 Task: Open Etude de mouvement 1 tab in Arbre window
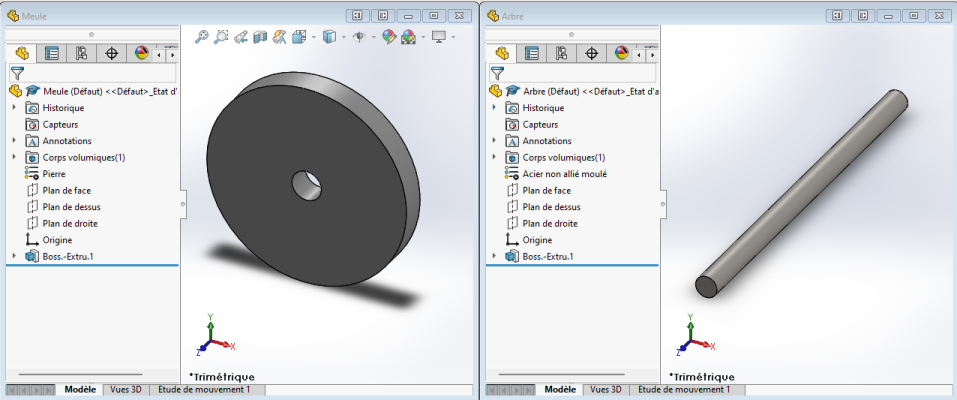[x=684, y=389]
